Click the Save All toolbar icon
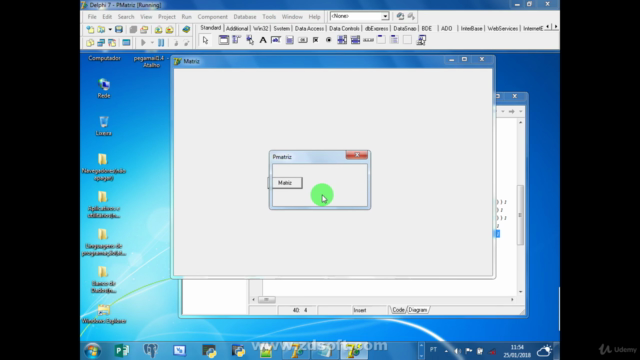640x360 pixels. pyautogui.click(x=133, y=29)
